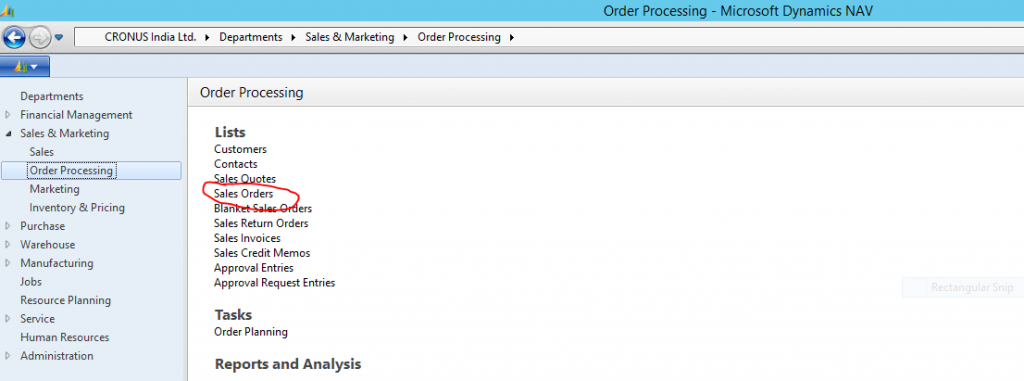Open the navigation history dropdown arrow

[59, 38]
